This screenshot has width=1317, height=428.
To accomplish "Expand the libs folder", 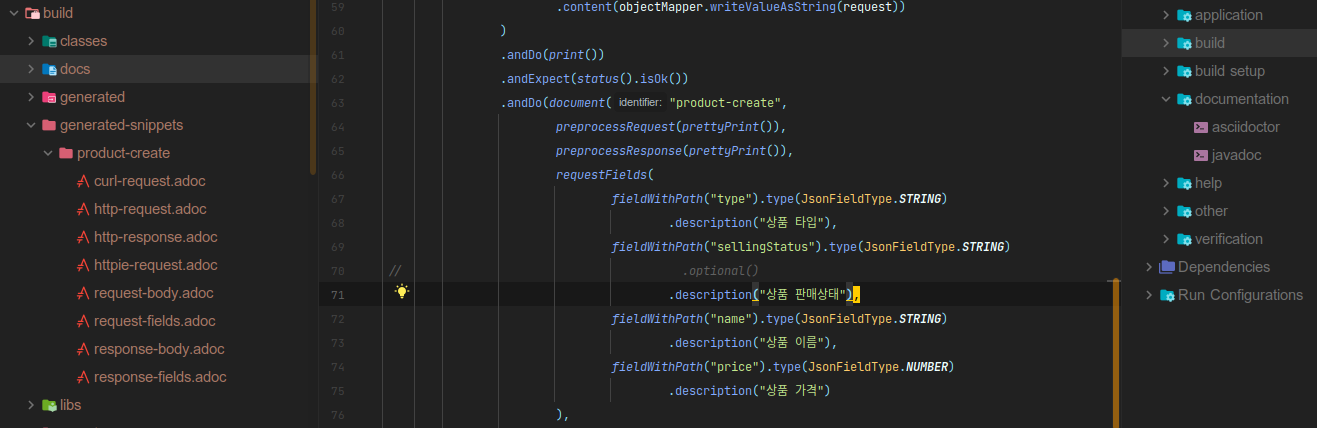I will click(31, 405).
